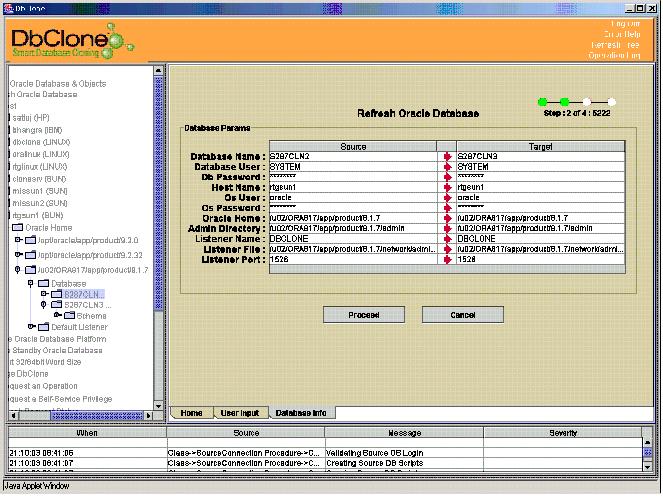Collapse the Database tree node
This screenshot has height=496, width=663.
pyautogui.click(x=30, y=283)
